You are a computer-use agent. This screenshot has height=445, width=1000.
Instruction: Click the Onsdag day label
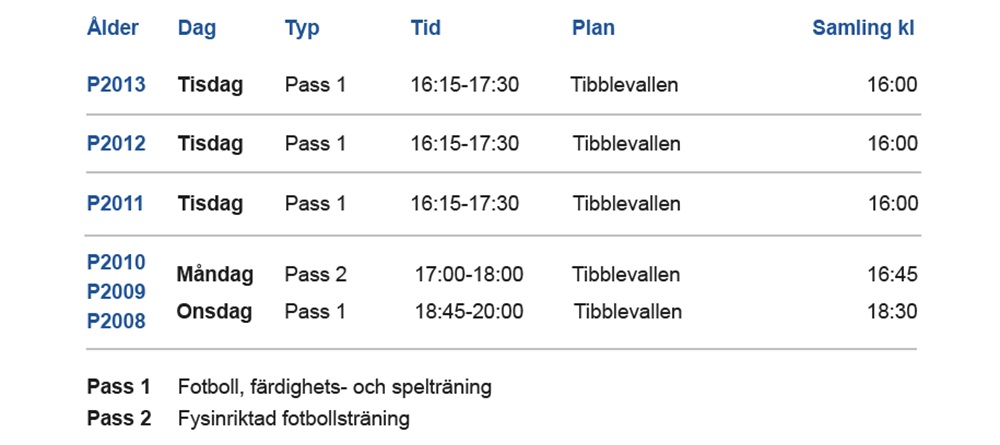coord(214,312)
